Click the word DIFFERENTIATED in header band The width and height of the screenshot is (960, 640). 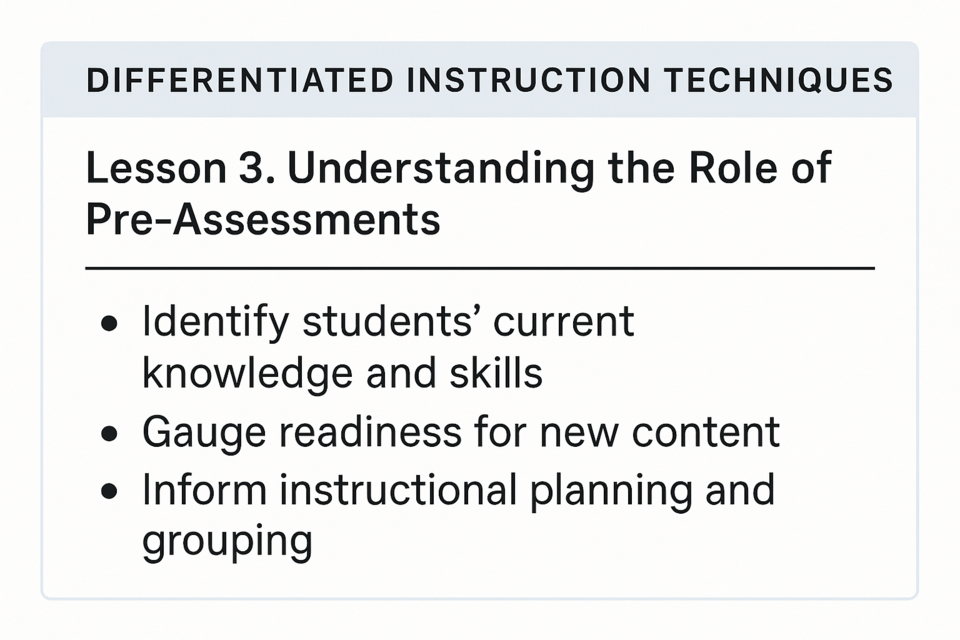(239, 80)
